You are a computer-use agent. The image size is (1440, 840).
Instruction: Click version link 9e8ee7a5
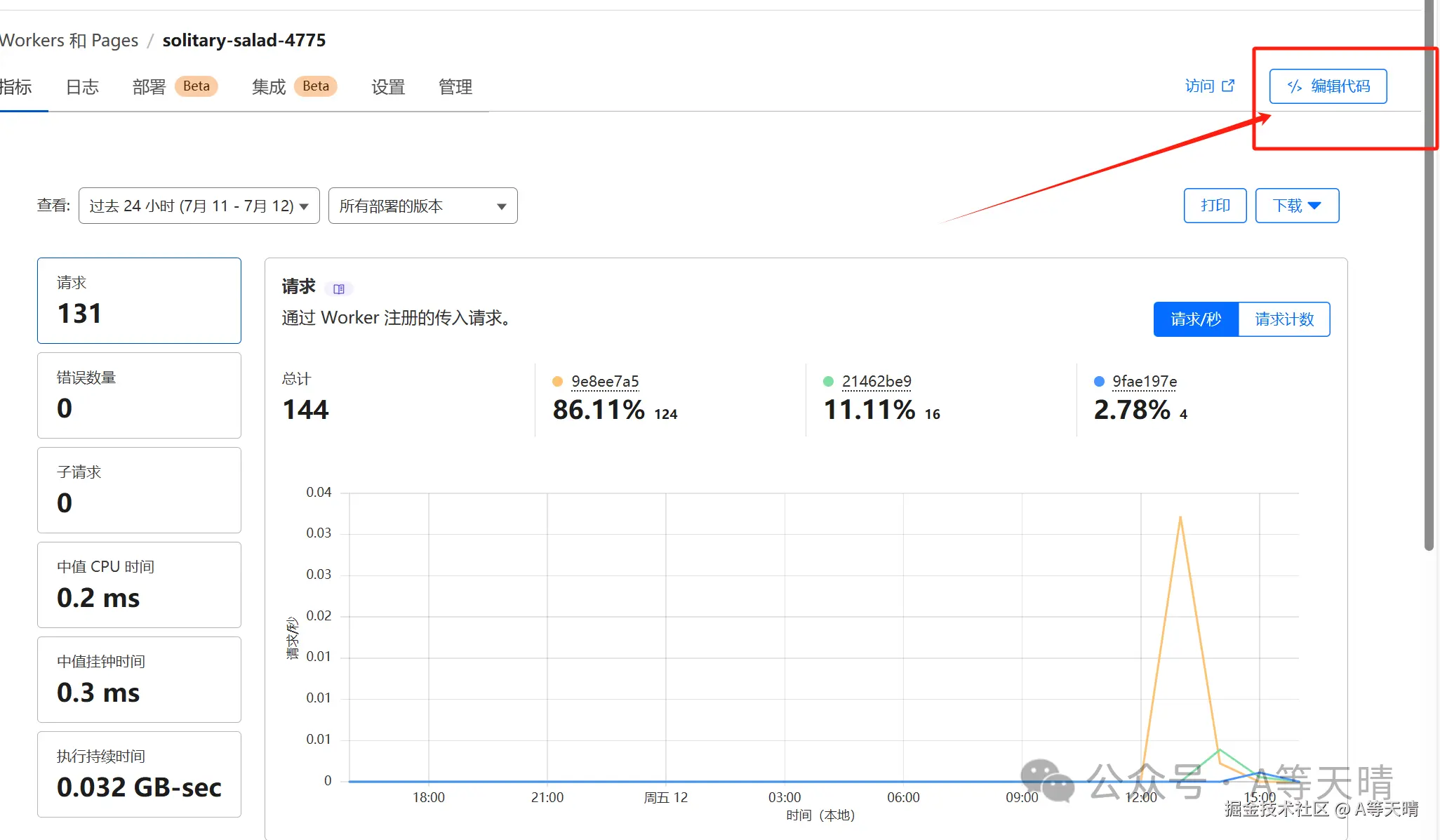click(605, 382)
